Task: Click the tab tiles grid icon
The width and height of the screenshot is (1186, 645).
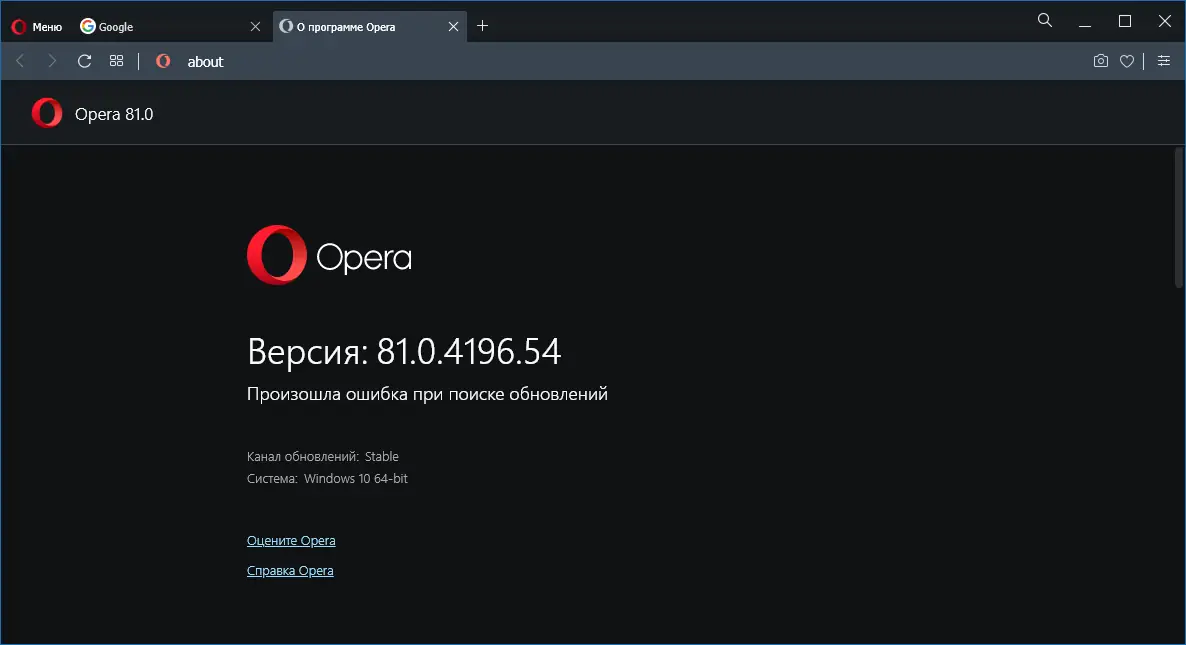Action: (x=116, y=61)
